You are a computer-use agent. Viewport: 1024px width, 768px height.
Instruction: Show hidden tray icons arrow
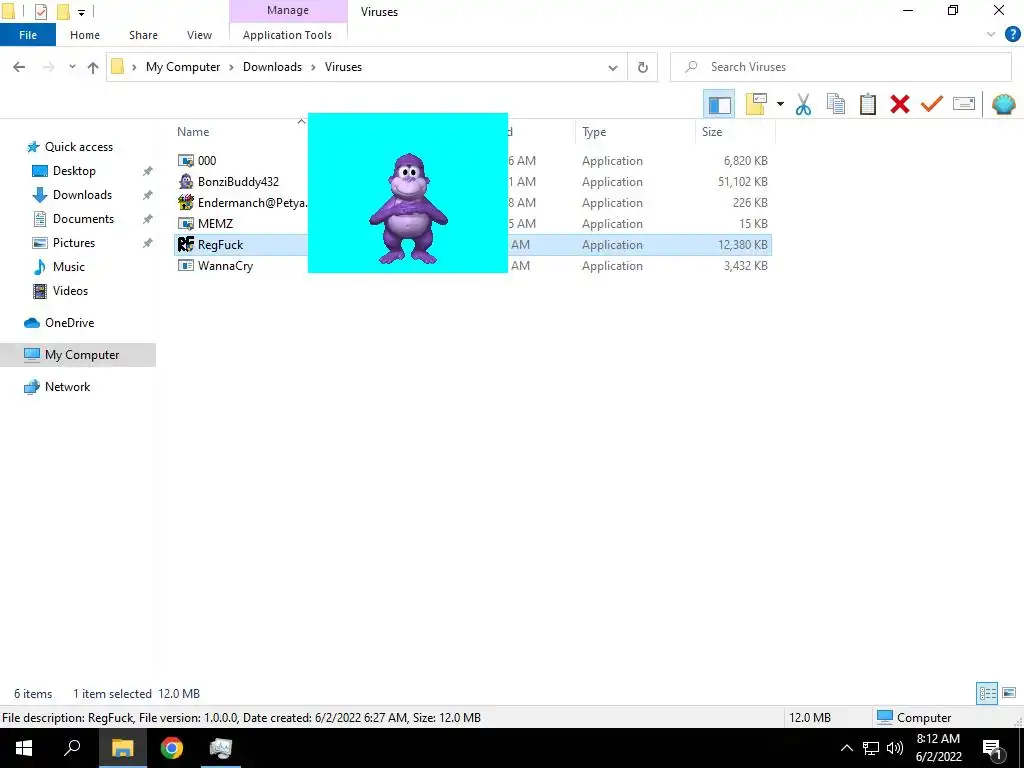pos(846,748)
